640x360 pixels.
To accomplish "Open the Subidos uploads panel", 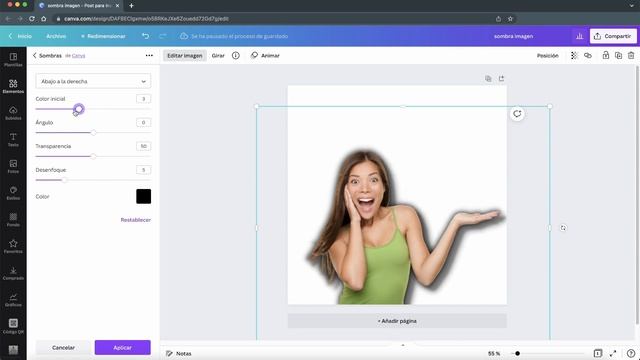I will [x=13, y=113].
